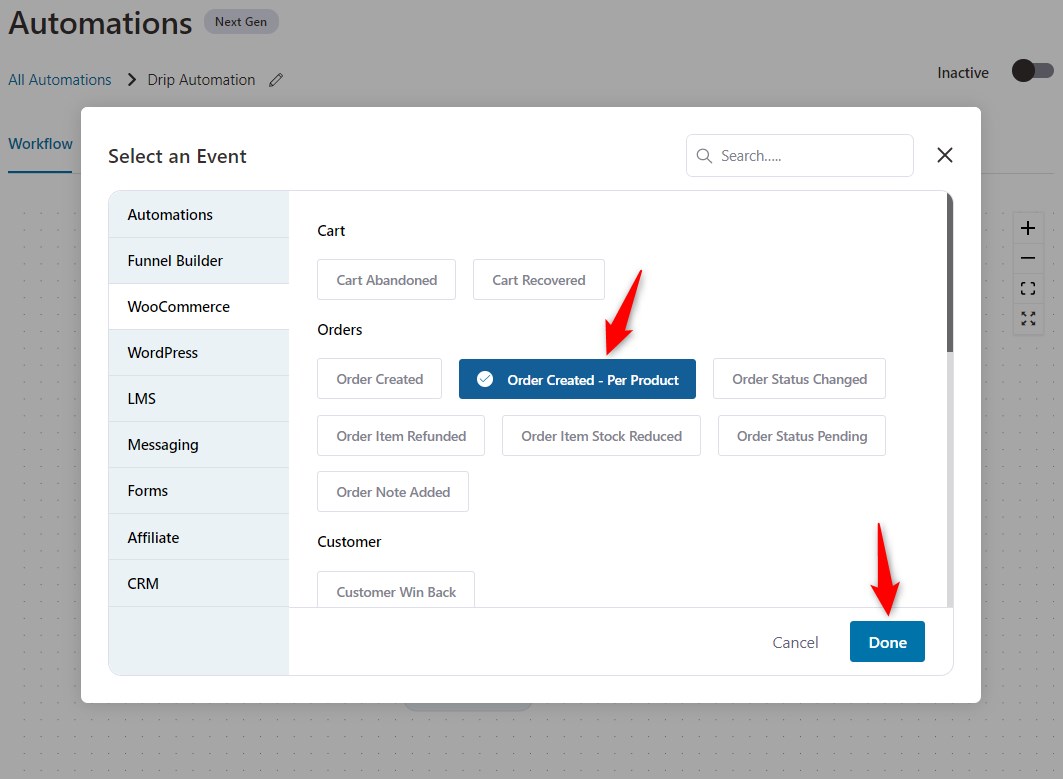The width and height of the screenshot is (1063, 779).
Task: Choose the Order Item Refunded event
Action: (401, 436)
